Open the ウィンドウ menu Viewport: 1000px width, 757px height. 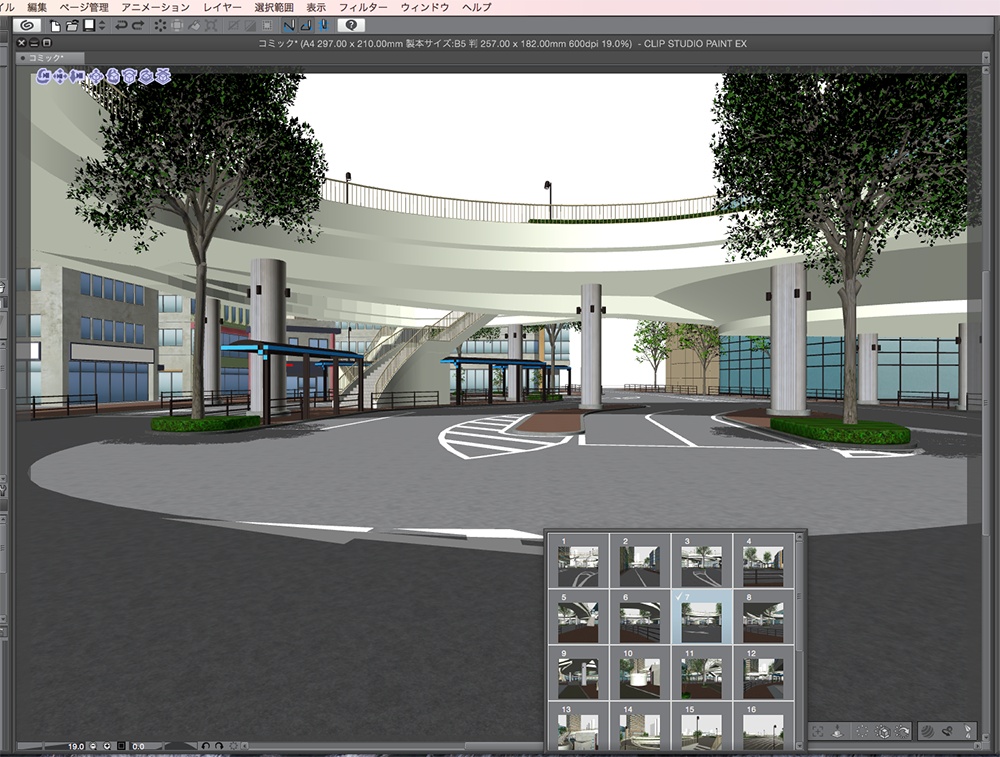click(x=425, y=7)
